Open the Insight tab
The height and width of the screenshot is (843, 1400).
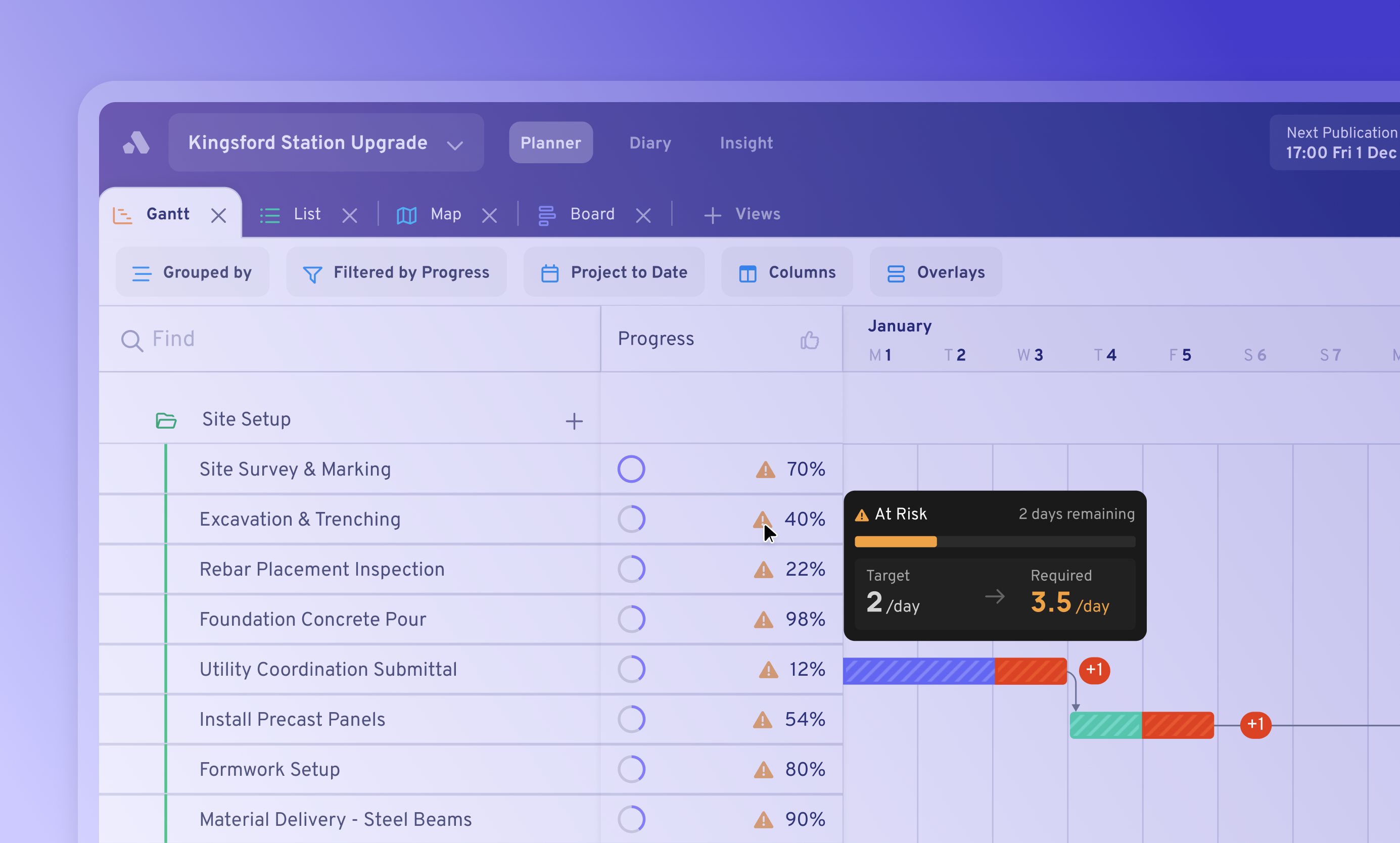click(746, 143)
